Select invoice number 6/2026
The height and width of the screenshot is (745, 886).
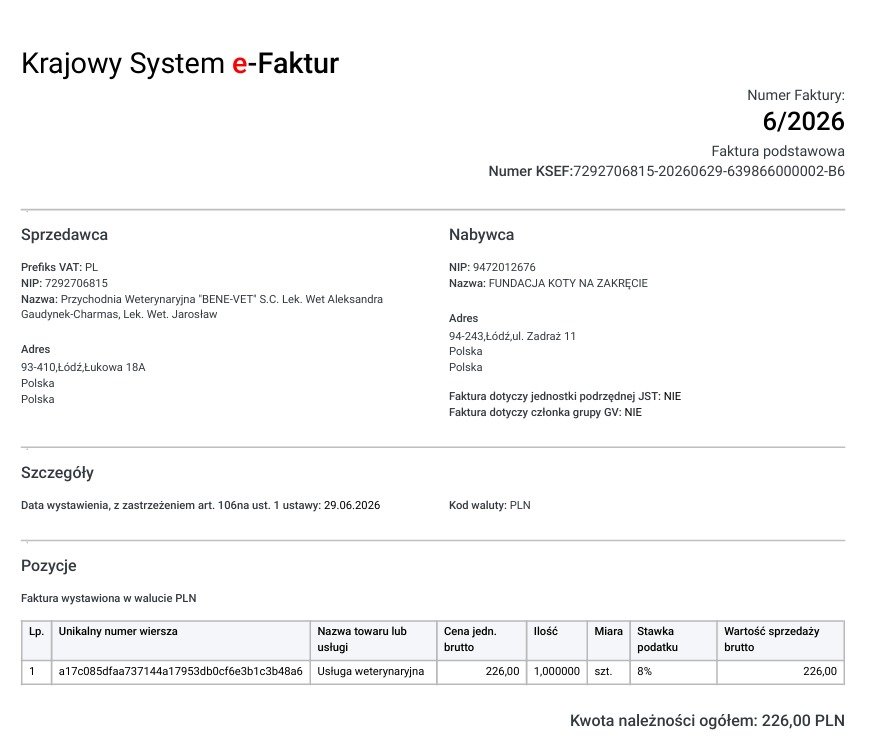coord(803,122)
